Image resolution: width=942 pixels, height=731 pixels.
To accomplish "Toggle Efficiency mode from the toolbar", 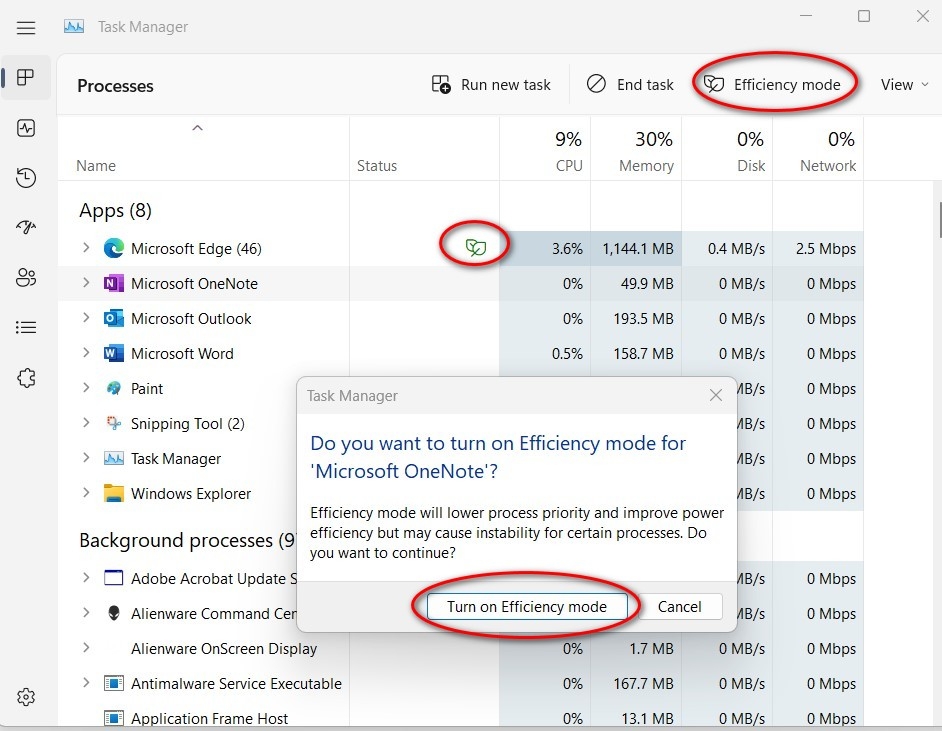I will coord(775,84).
